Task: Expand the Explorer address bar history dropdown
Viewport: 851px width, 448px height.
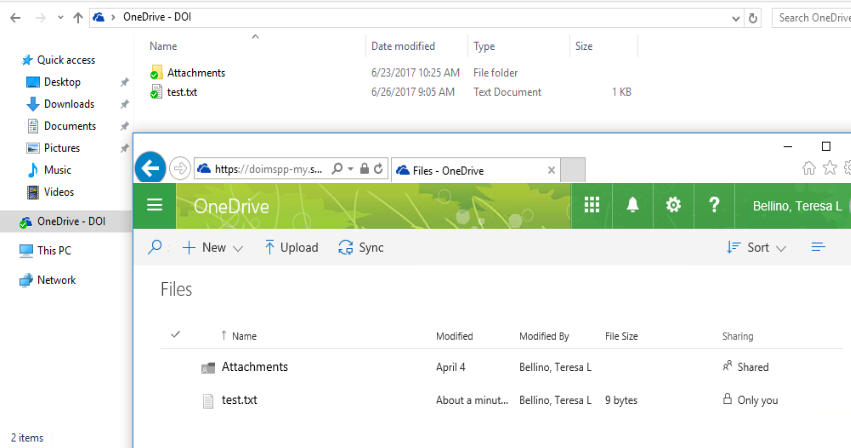Action: point(735,18)
